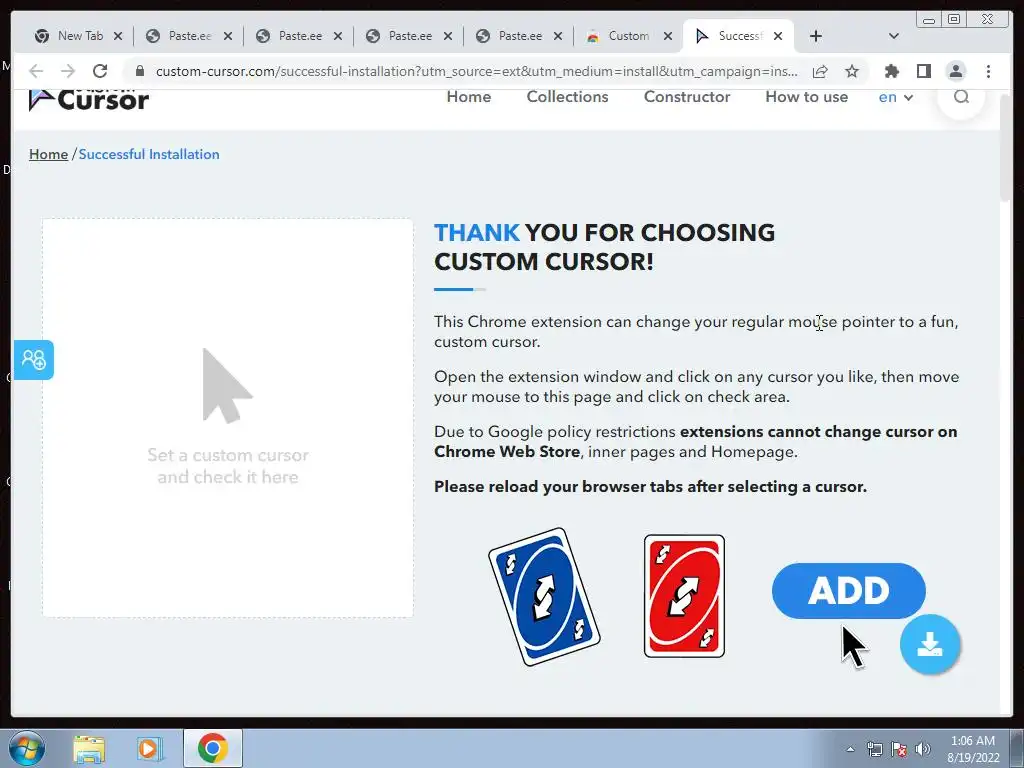The height and width of the screenshot is (768, 1024).
Task: Close the active Successful tab
Action: coord(778,36)
